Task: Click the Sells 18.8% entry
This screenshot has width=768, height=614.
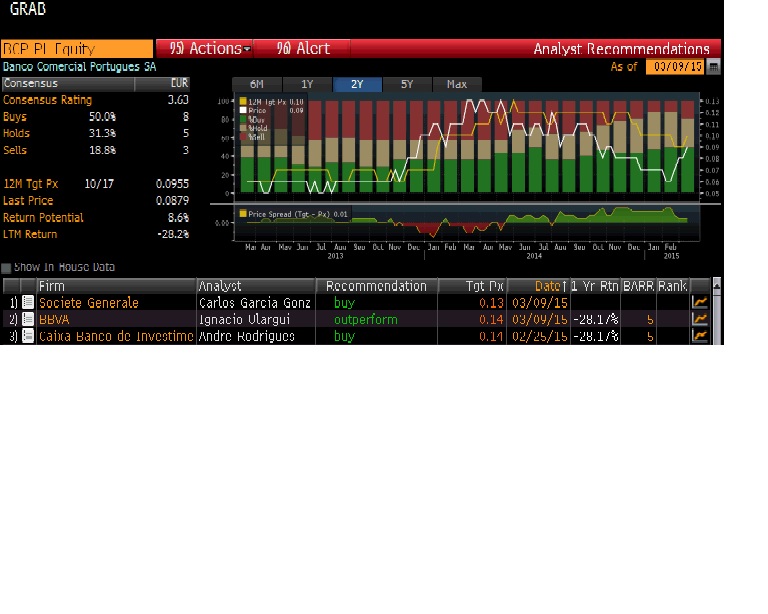Action: (x=96, y=150)
